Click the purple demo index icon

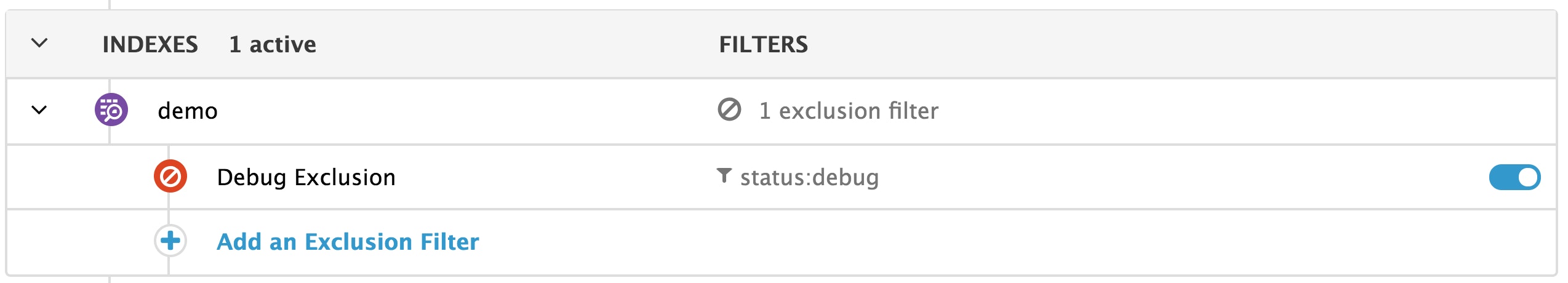111,110
